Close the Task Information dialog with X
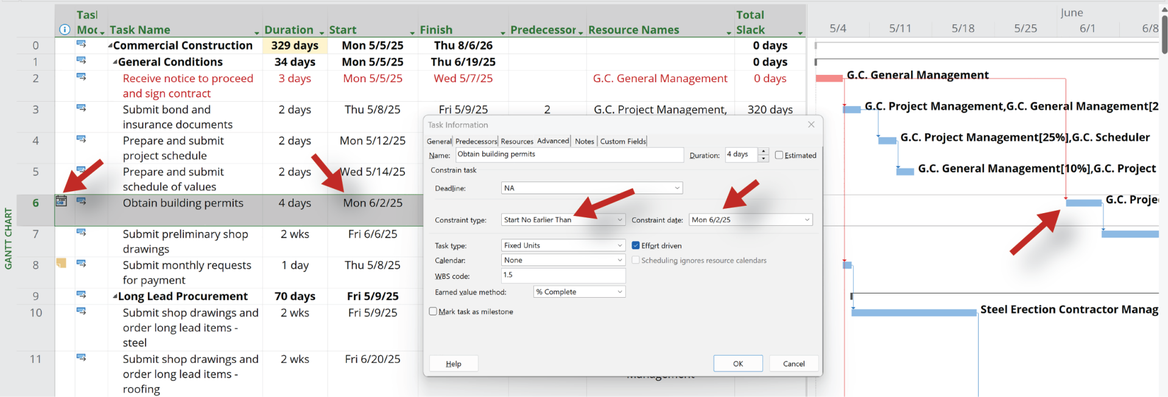1168x397 pixels. coord(811,124)
